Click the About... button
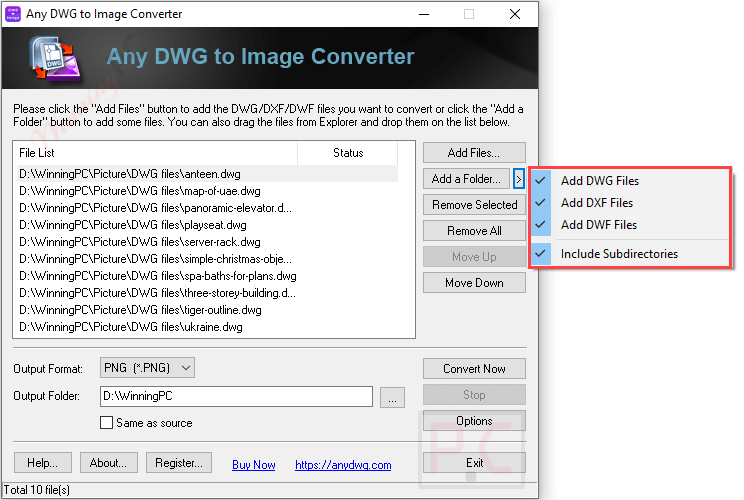The image size is (744, 500). click(109, 463)
